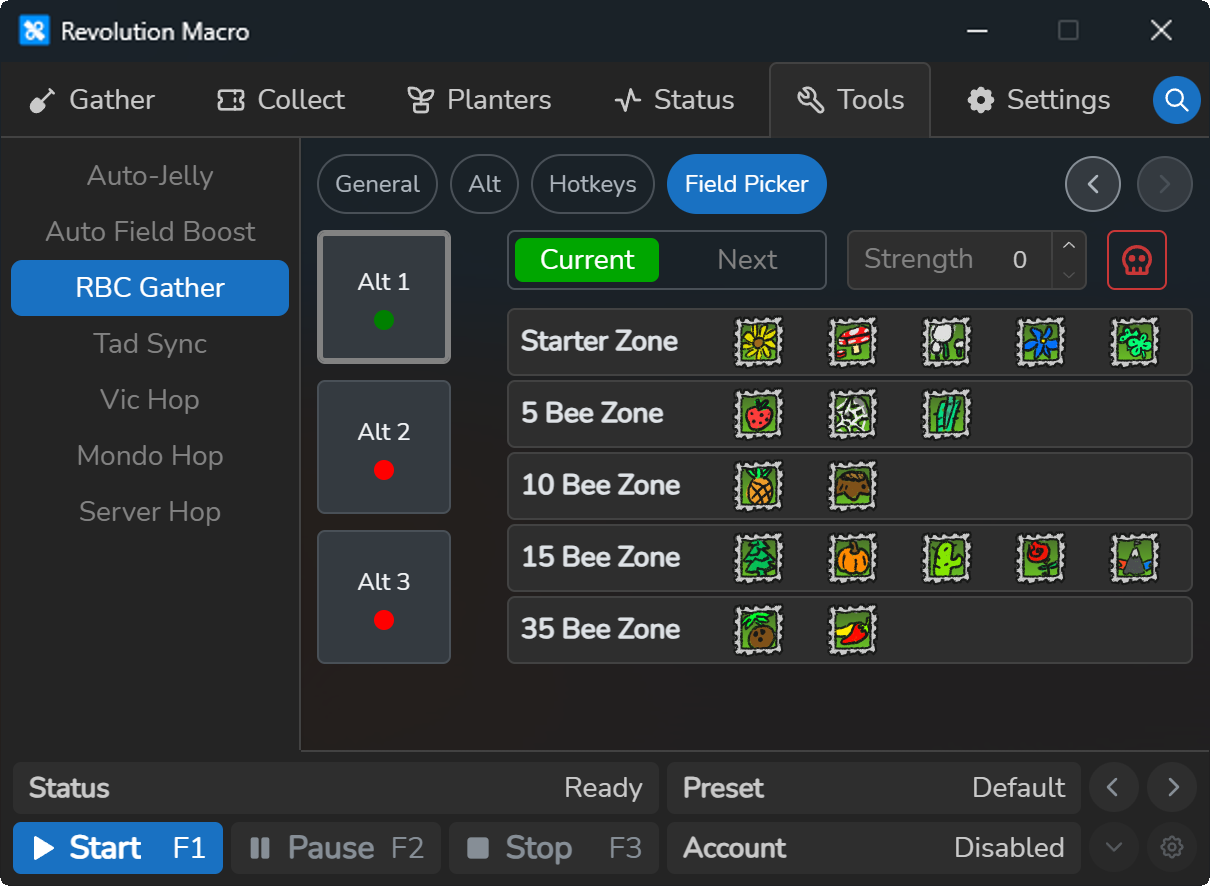Select the Pumpkin field icon

click(853, 558)
